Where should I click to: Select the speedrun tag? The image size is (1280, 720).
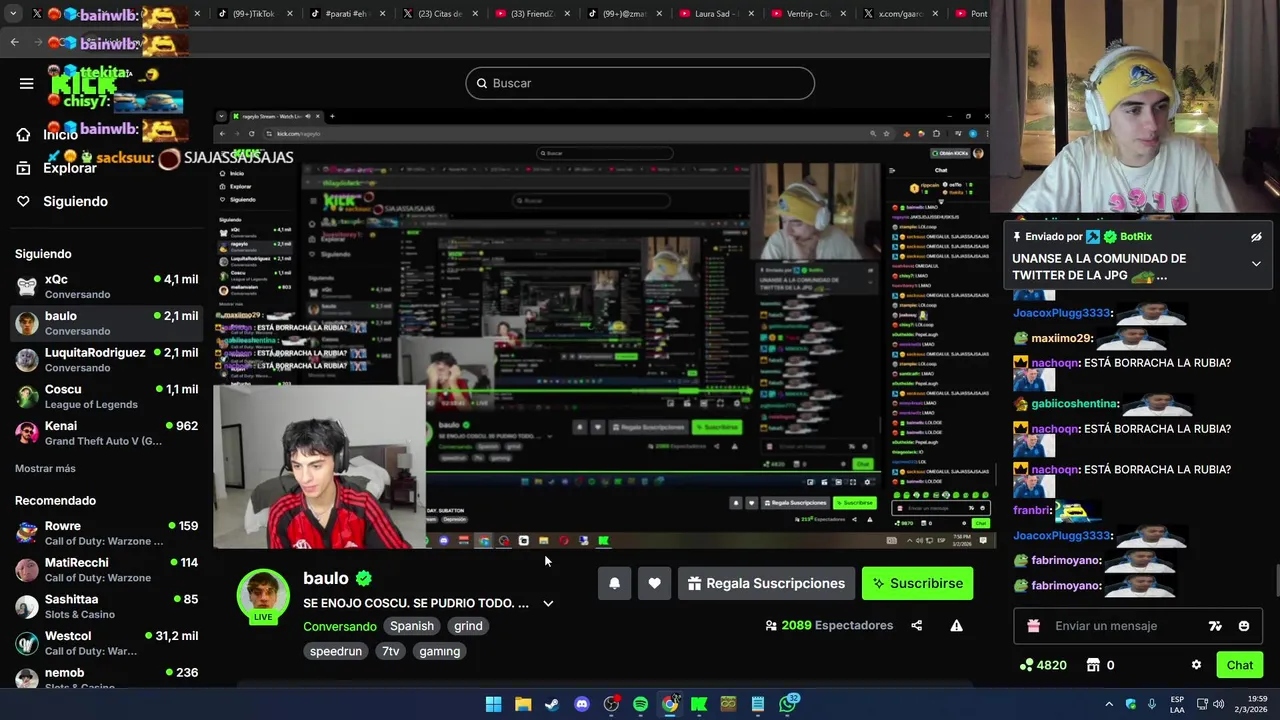(336, 651)
